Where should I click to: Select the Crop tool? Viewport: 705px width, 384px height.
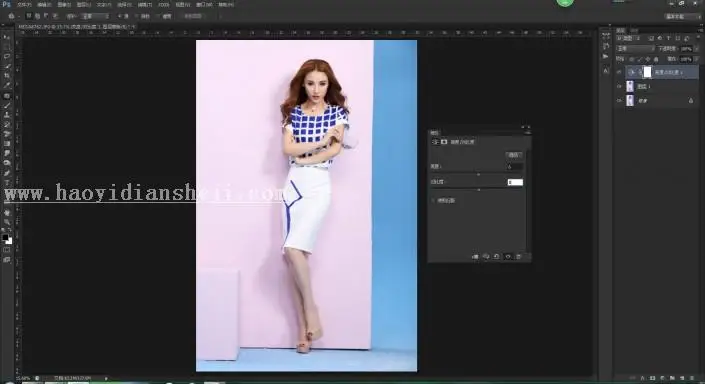[7, 76]
